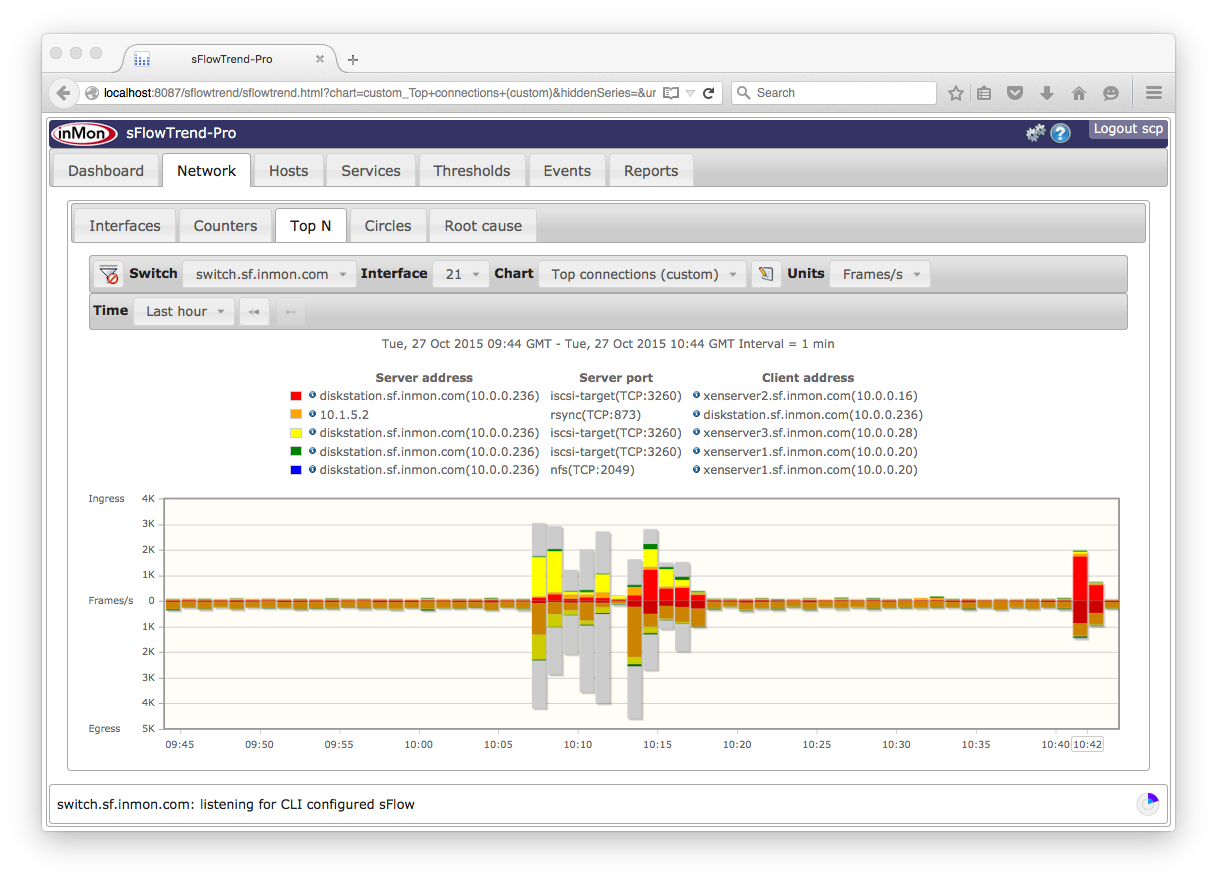Open the Root cause sub-tab
1217x881 pixels.
tap(483, 226)
